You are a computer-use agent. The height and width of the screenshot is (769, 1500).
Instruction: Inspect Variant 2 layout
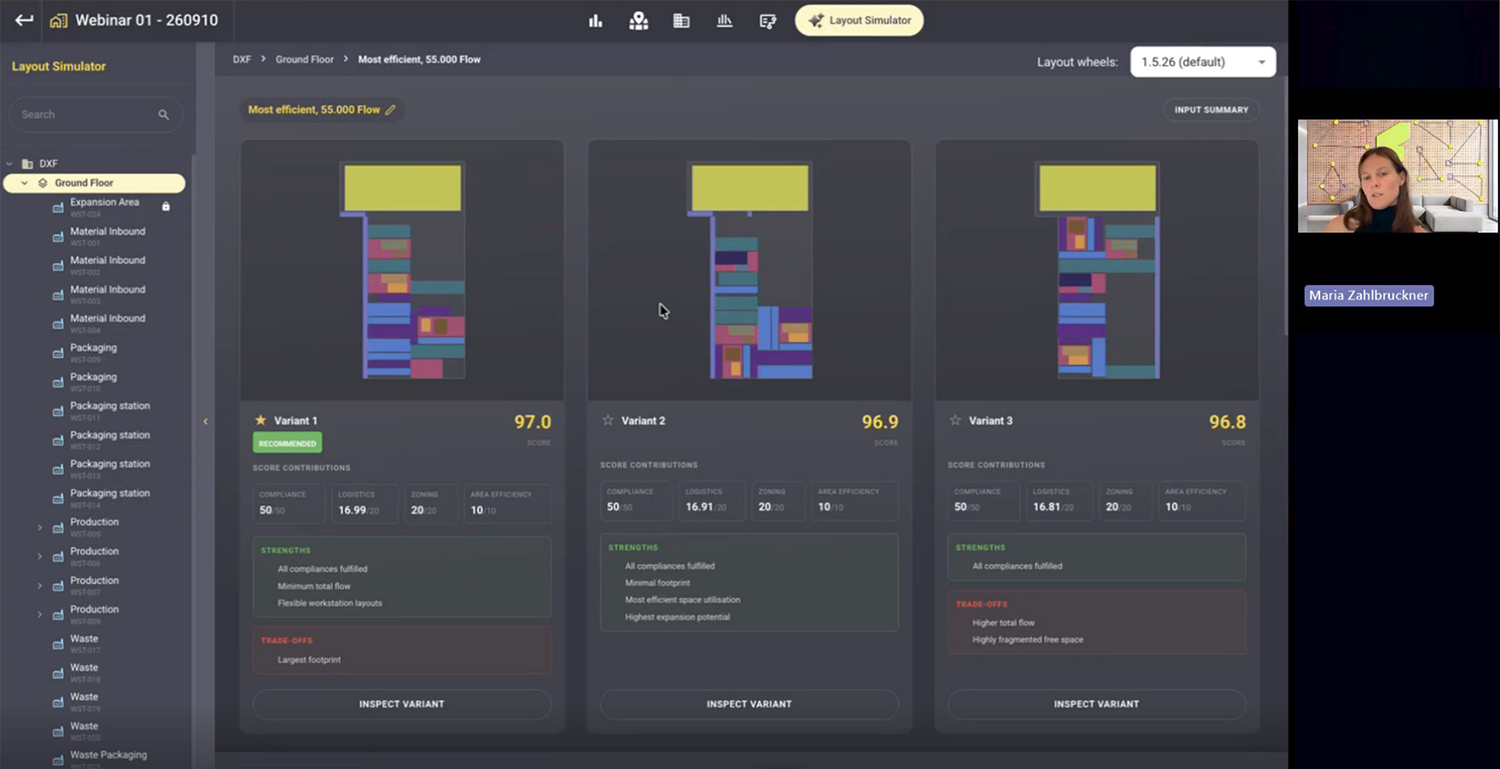click(x=749, y=704)
